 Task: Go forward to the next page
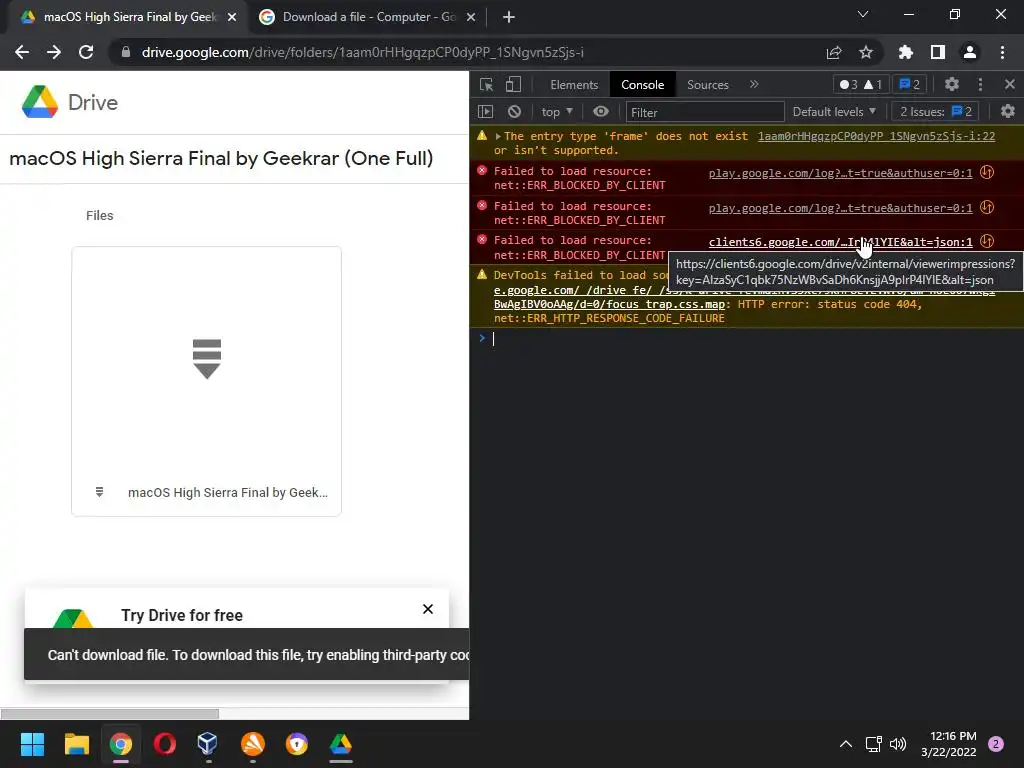click(54, 52)
